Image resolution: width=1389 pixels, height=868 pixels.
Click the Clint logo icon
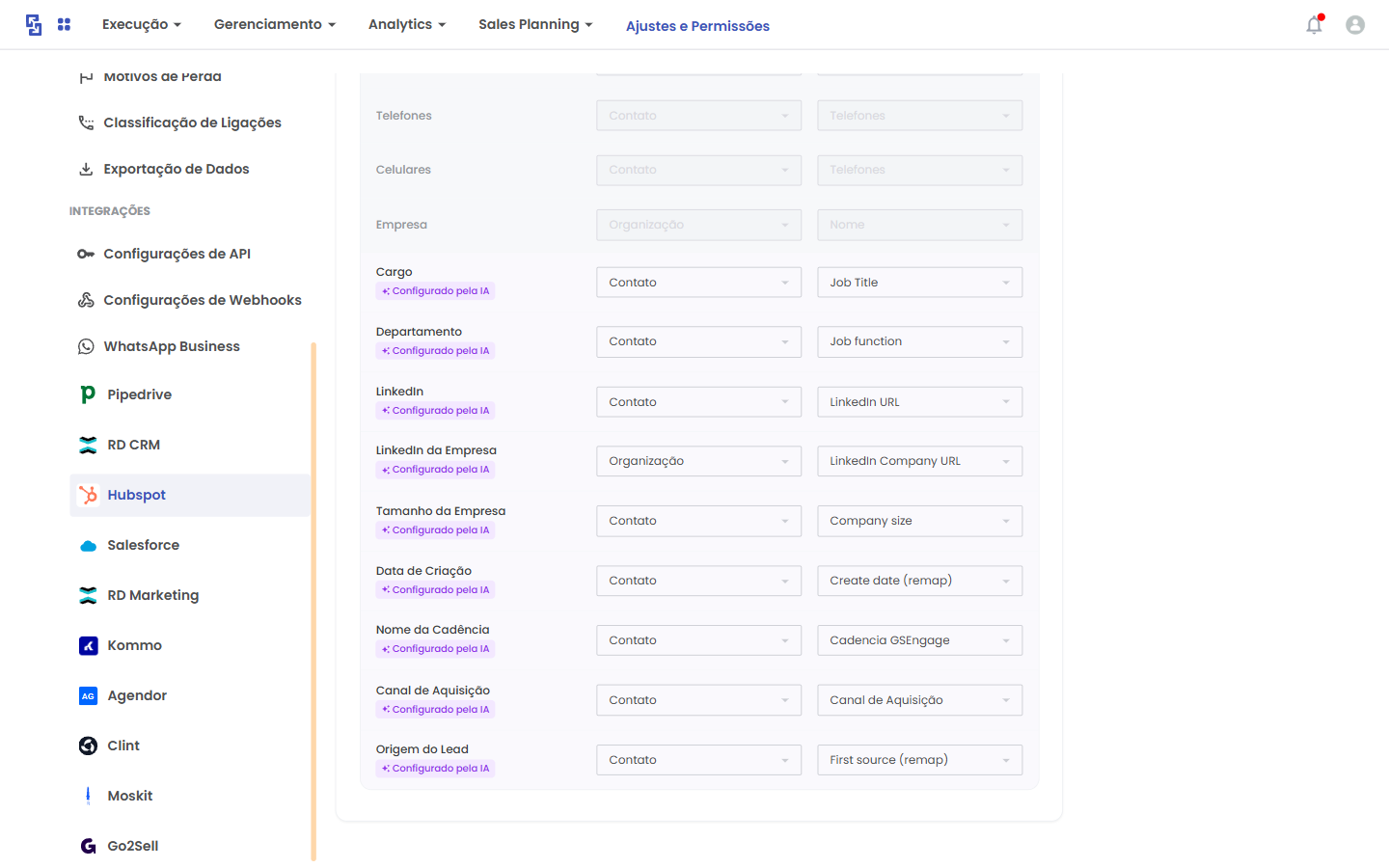click(88, 746)
